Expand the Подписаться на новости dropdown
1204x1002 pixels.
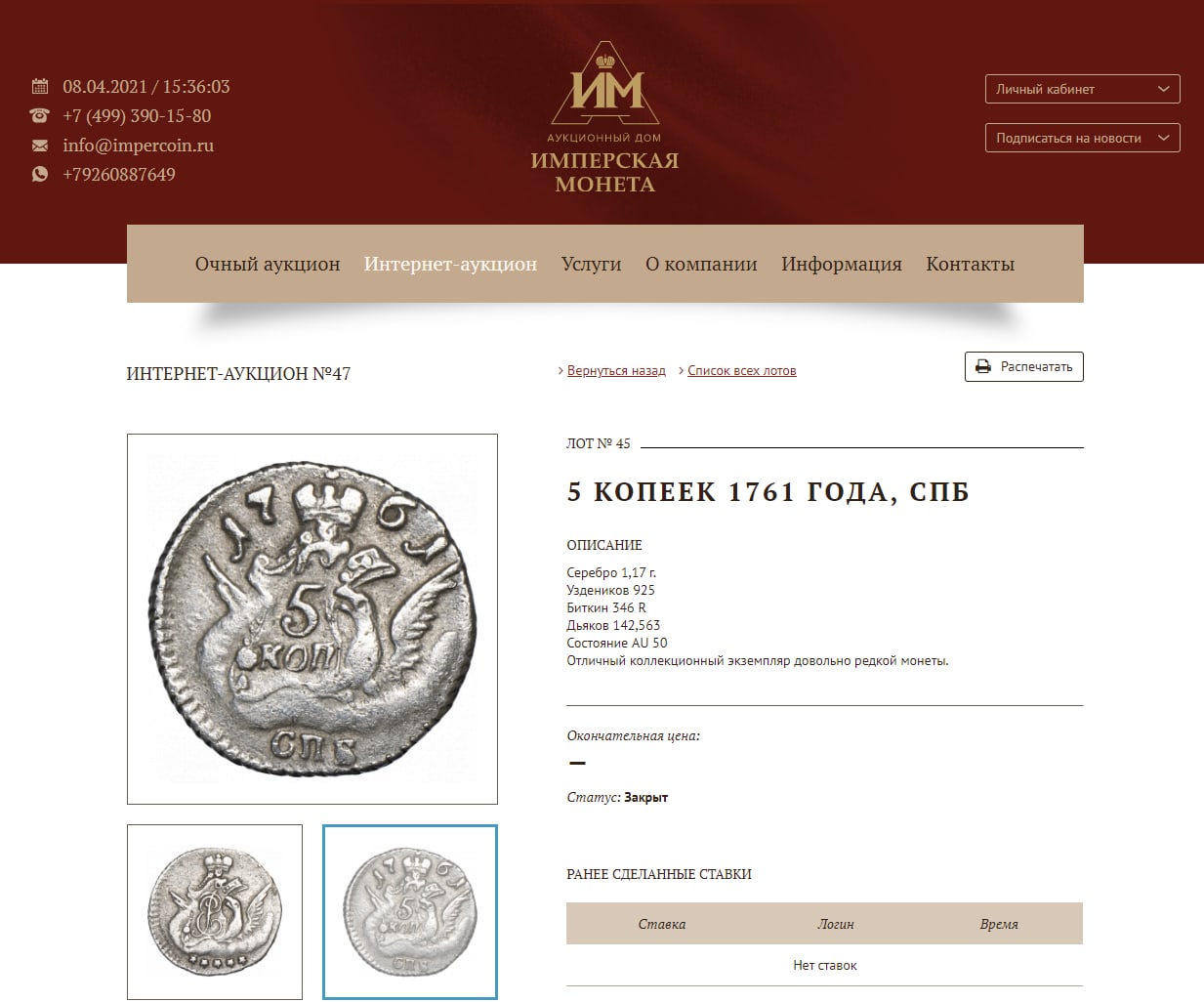point(1083,138)
